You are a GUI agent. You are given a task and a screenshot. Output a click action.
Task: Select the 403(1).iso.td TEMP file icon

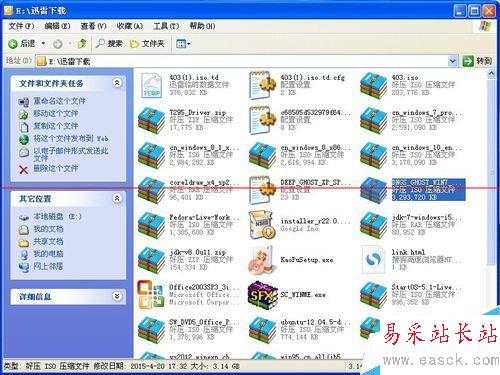(152, 86)
